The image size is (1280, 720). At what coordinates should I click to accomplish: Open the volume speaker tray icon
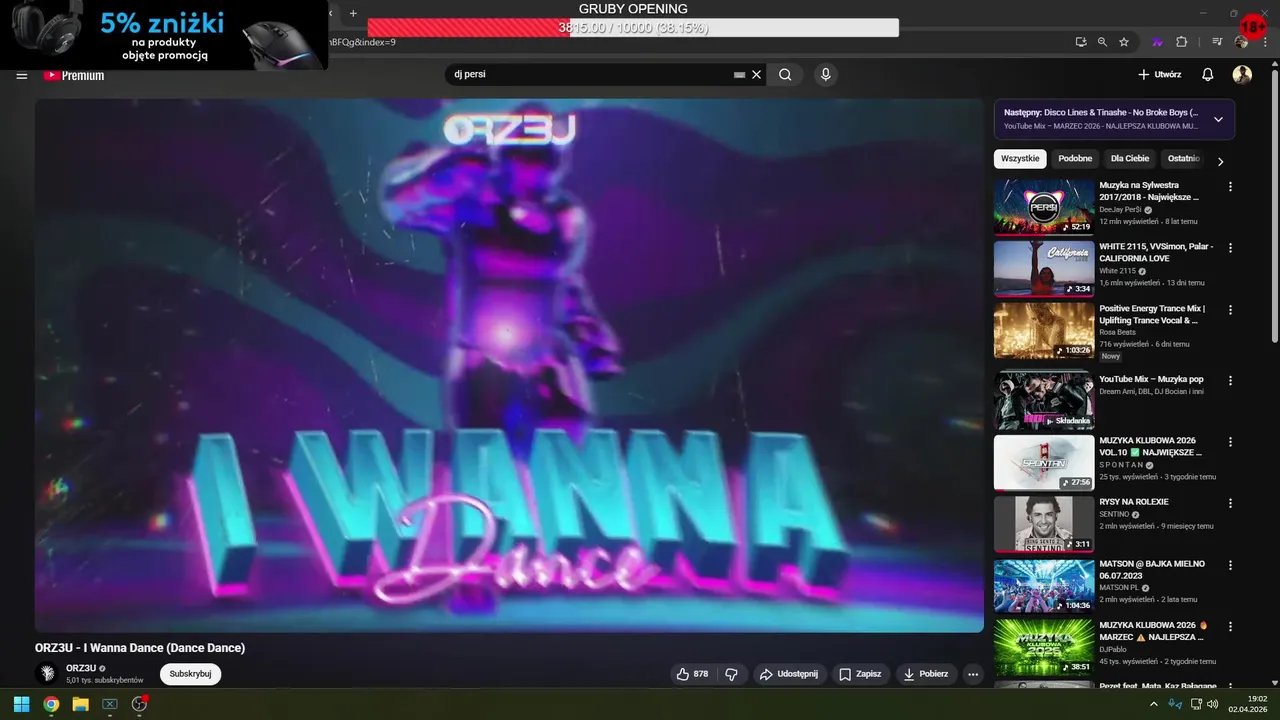coord(1212,704)
